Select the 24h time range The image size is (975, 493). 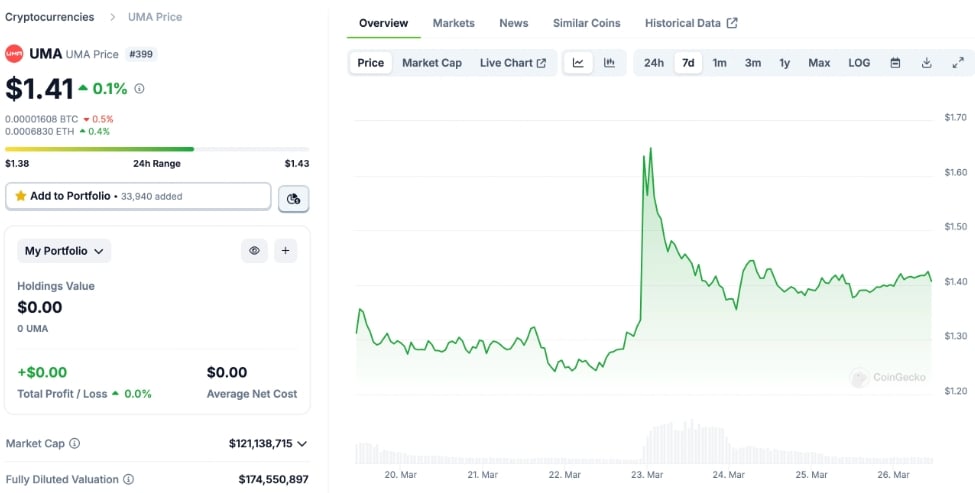[653, 63]
